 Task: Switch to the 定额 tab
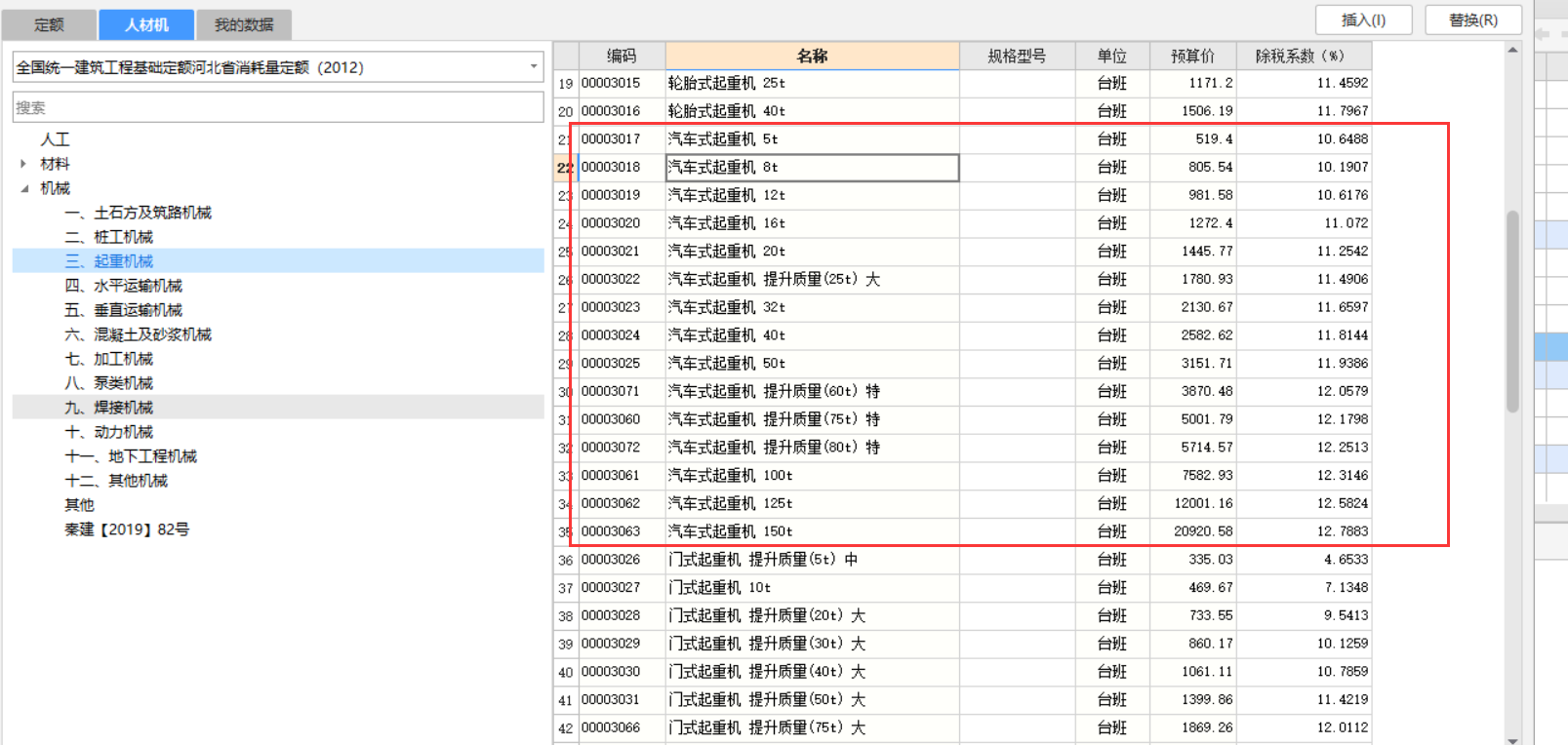49,24
